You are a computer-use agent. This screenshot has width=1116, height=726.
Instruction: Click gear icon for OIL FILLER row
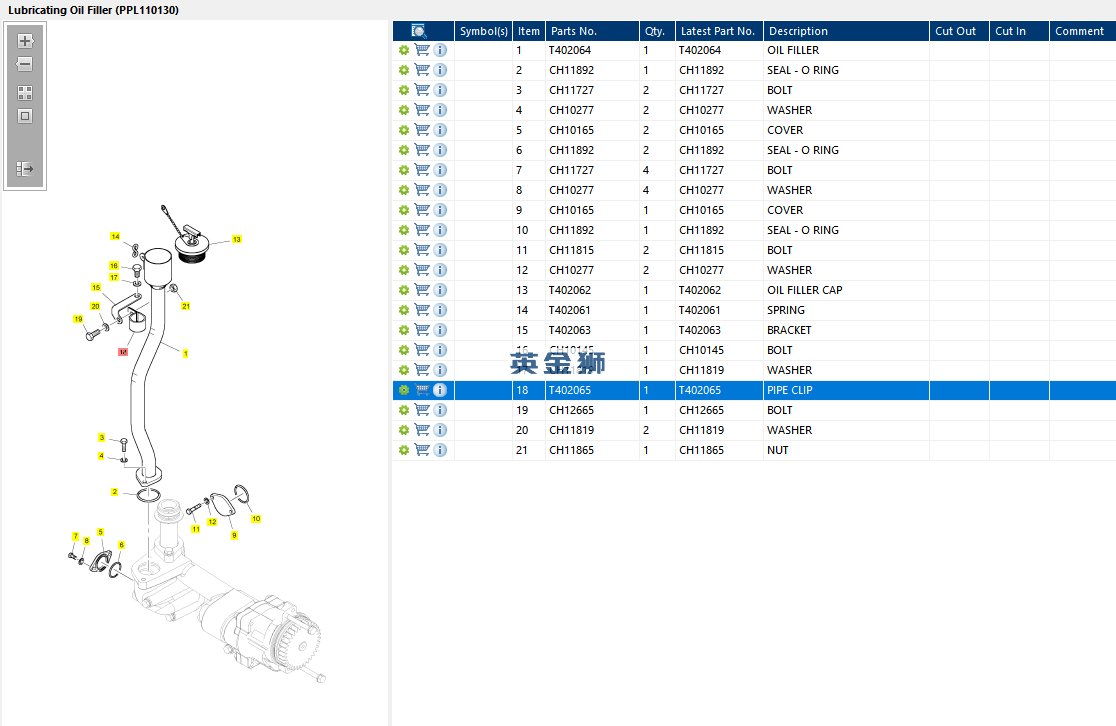404,50
